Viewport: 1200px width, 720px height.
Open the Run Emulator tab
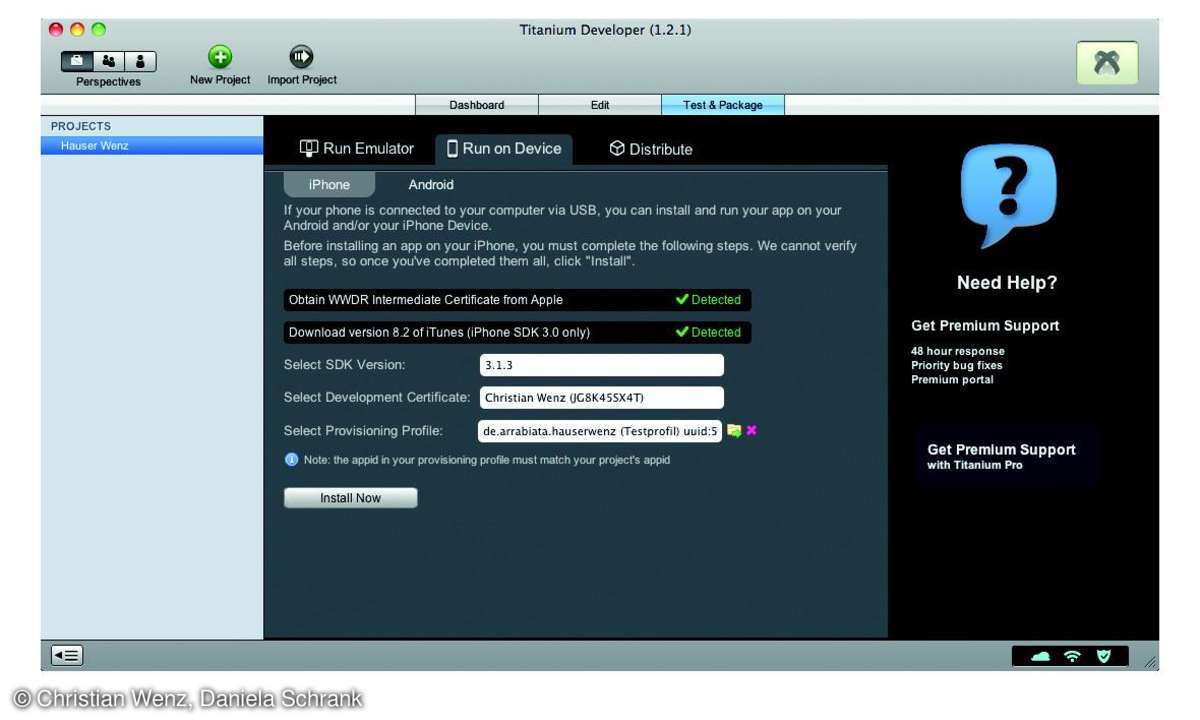[357, 149]
